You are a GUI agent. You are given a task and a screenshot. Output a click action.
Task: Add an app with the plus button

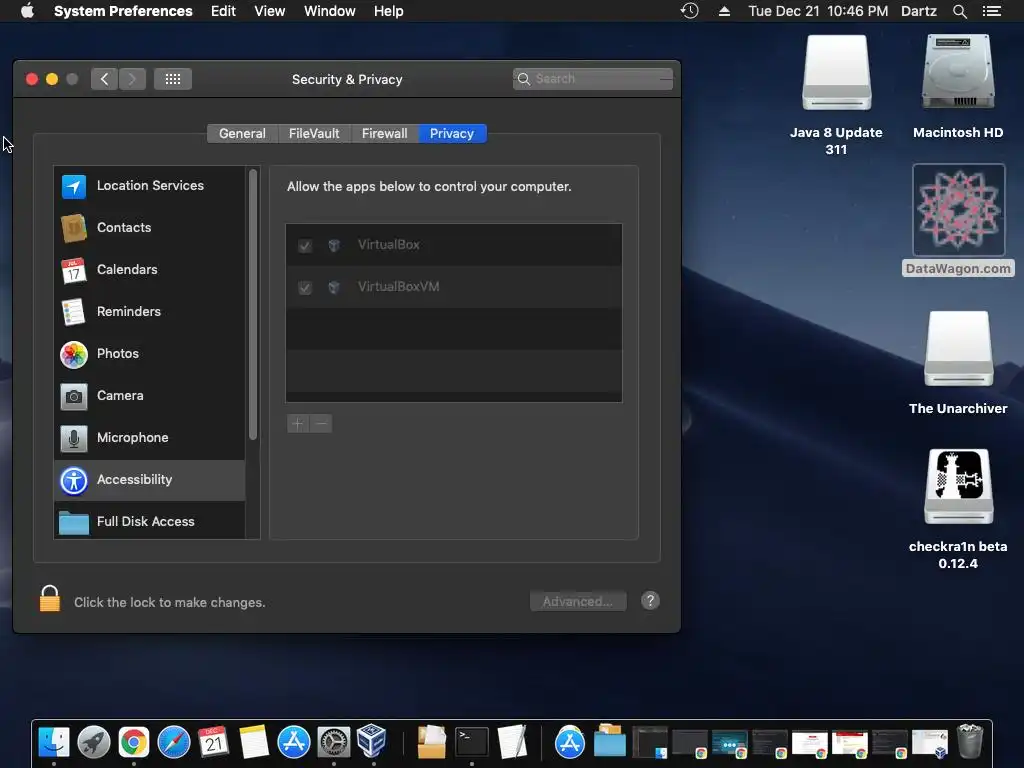click(x=298, y=424)
